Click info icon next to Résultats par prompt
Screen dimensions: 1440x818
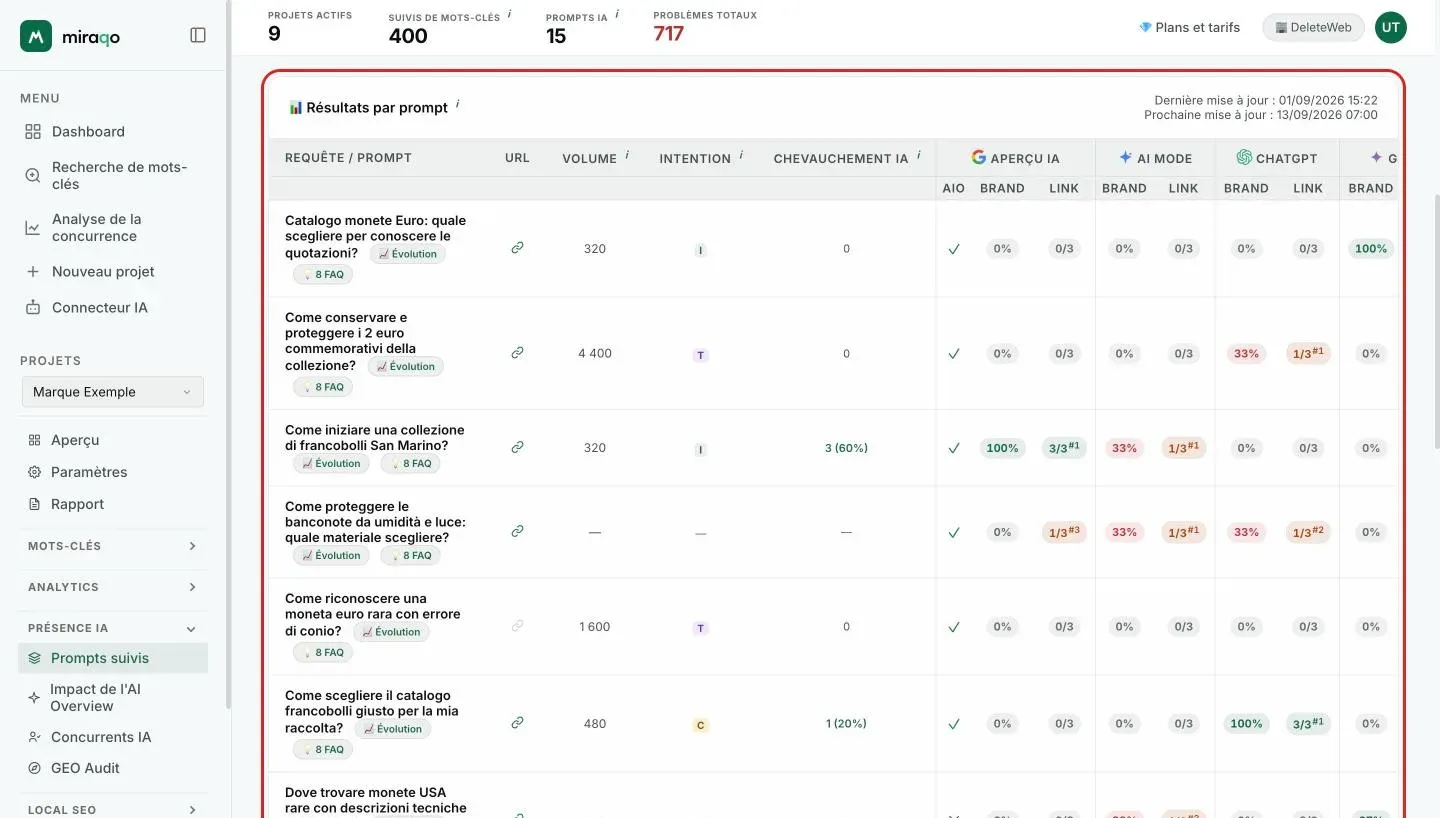tap(457, 103)
